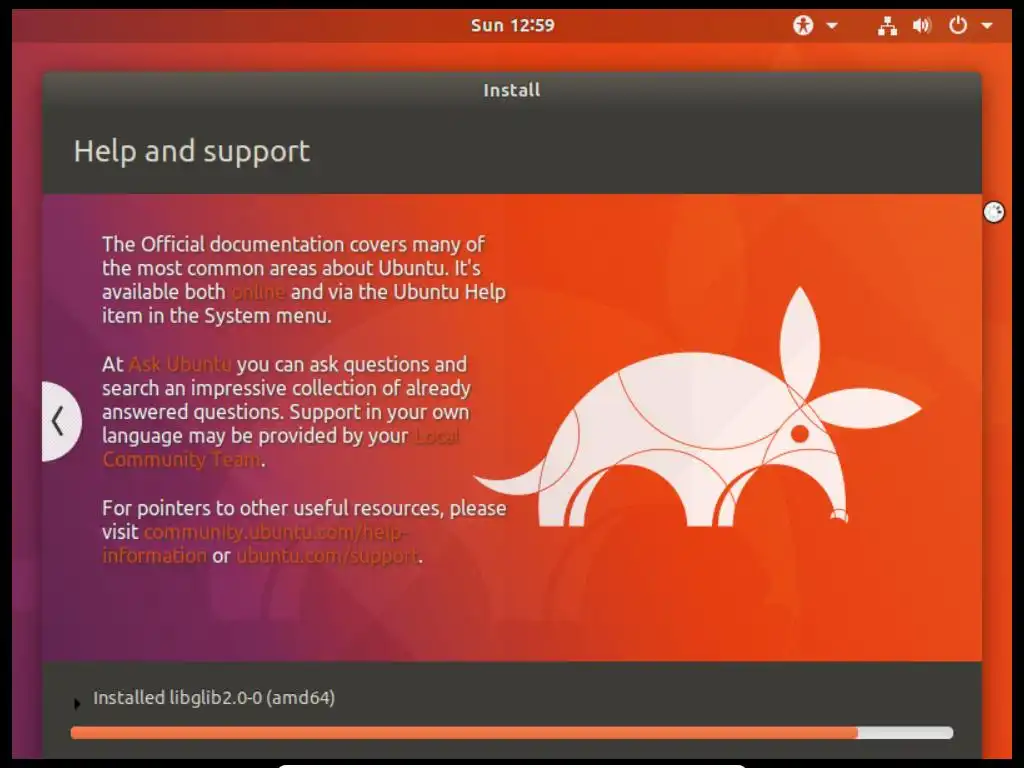Image resolution: width=1024 pixels, height=768 pixels.
Task: Expand installation details triangle beside Installed libglib2.0-0
Action: click(77, 703)
